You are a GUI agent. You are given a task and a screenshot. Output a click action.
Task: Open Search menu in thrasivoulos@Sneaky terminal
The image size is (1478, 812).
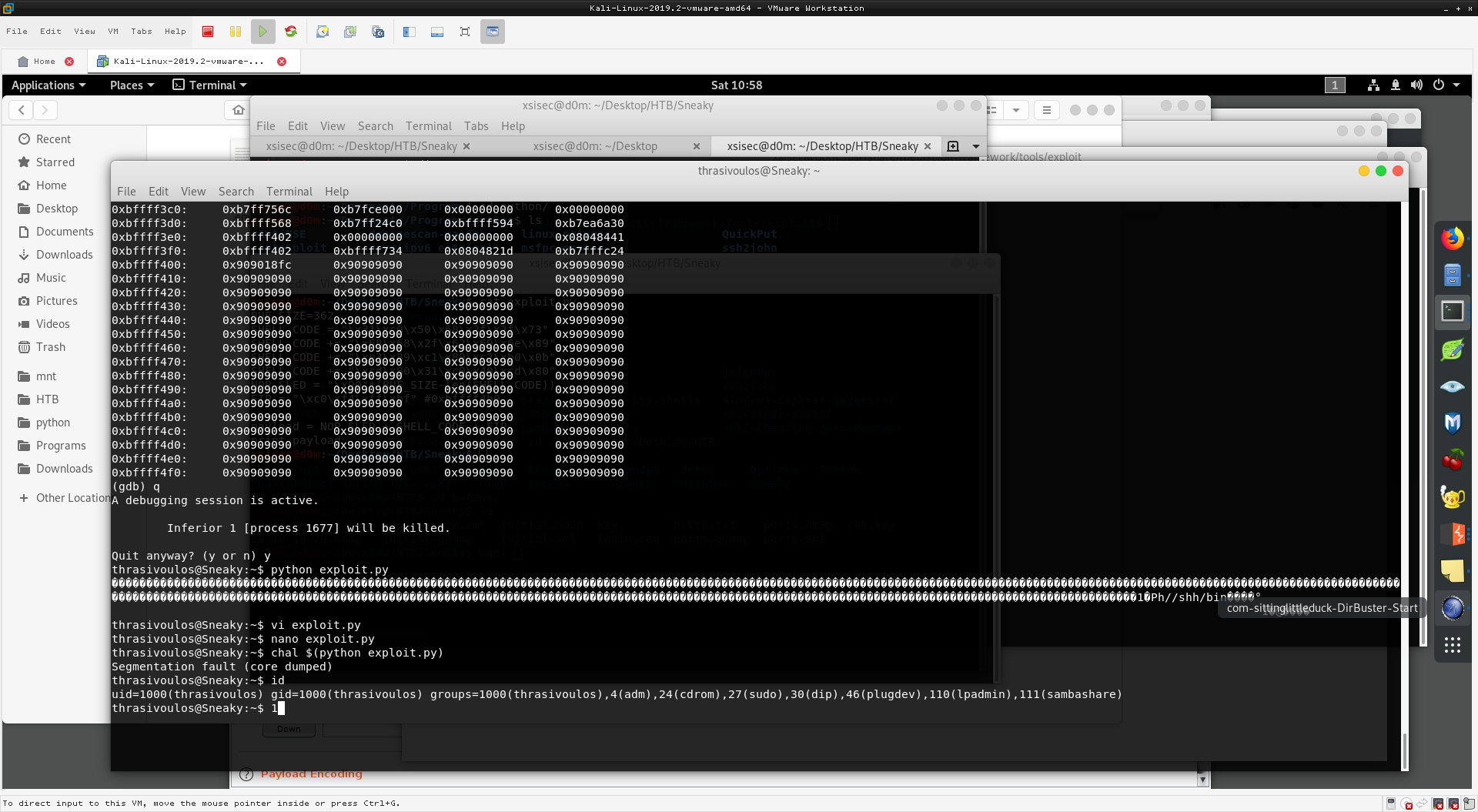236,192
